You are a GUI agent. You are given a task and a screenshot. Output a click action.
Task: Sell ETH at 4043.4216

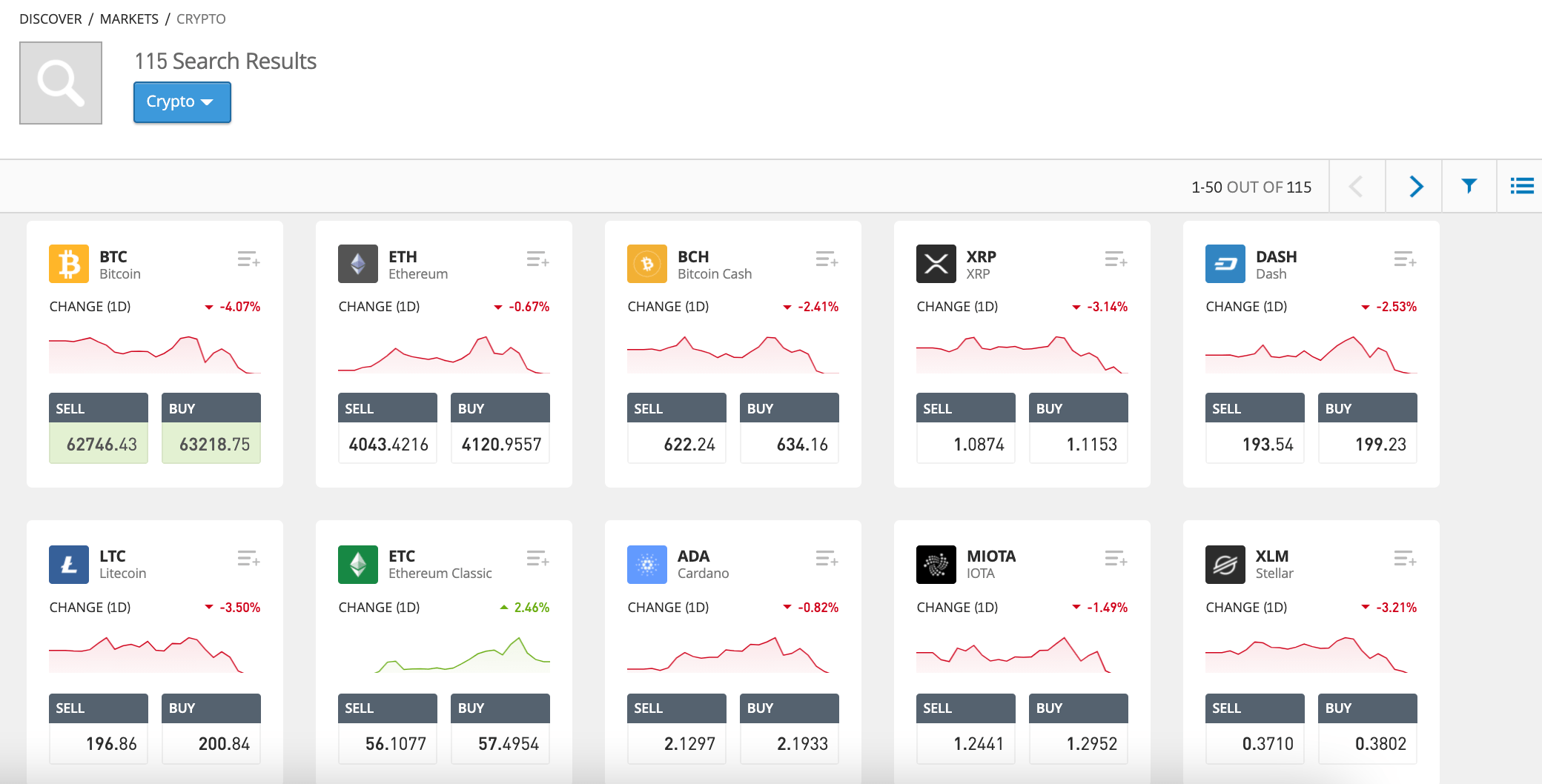[x=388, y=428]
